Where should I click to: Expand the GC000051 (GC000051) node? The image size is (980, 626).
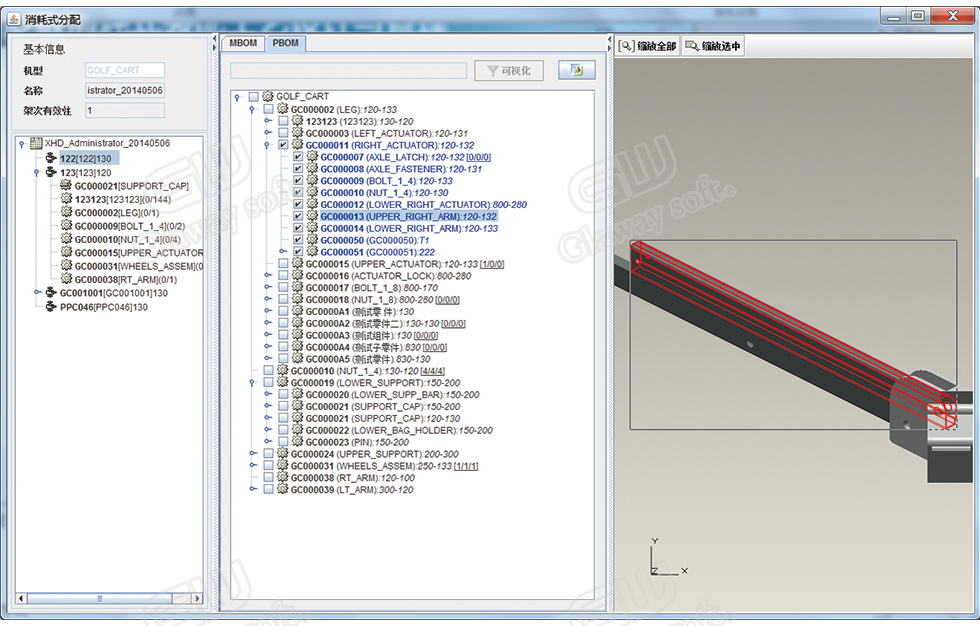coord(282,251)
